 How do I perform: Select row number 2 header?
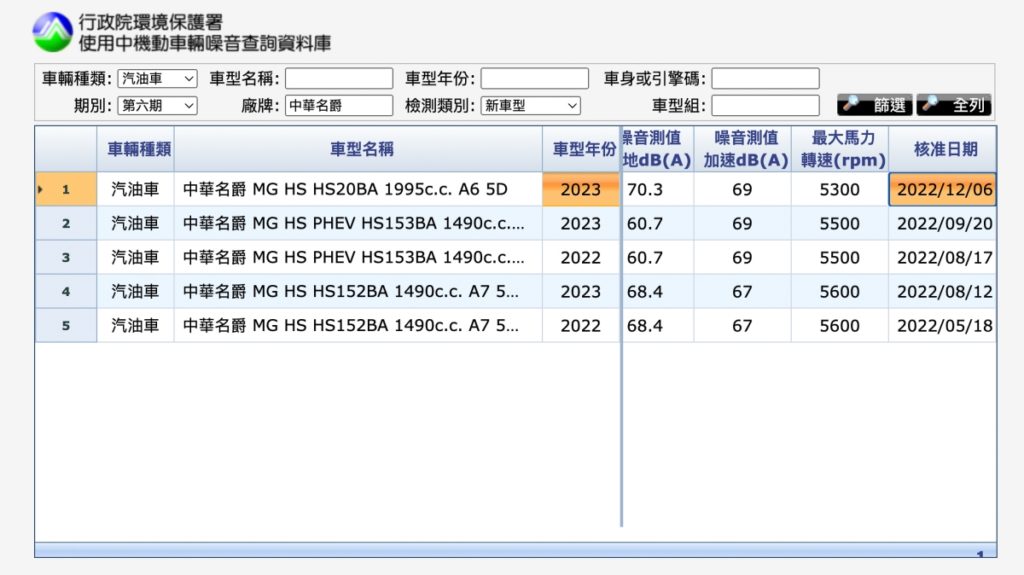click(x=66, y=223)
